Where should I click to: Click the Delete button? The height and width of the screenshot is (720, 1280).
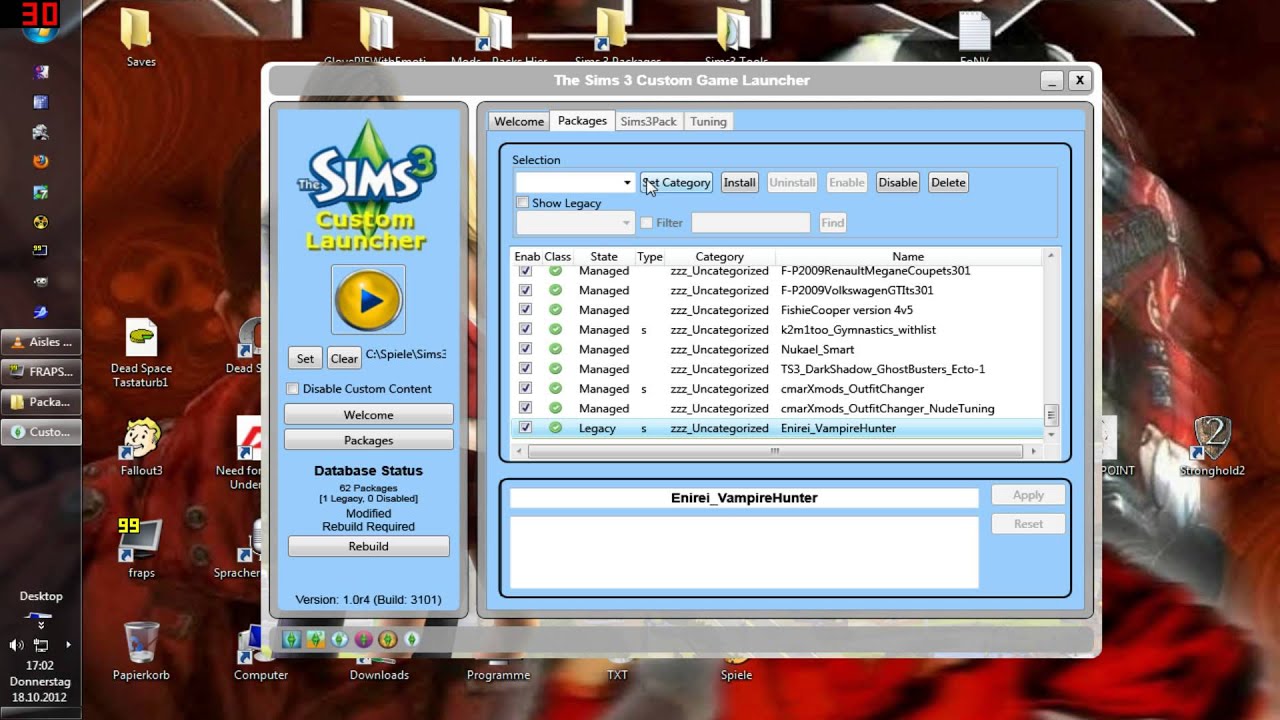click(x=948, y=182)
